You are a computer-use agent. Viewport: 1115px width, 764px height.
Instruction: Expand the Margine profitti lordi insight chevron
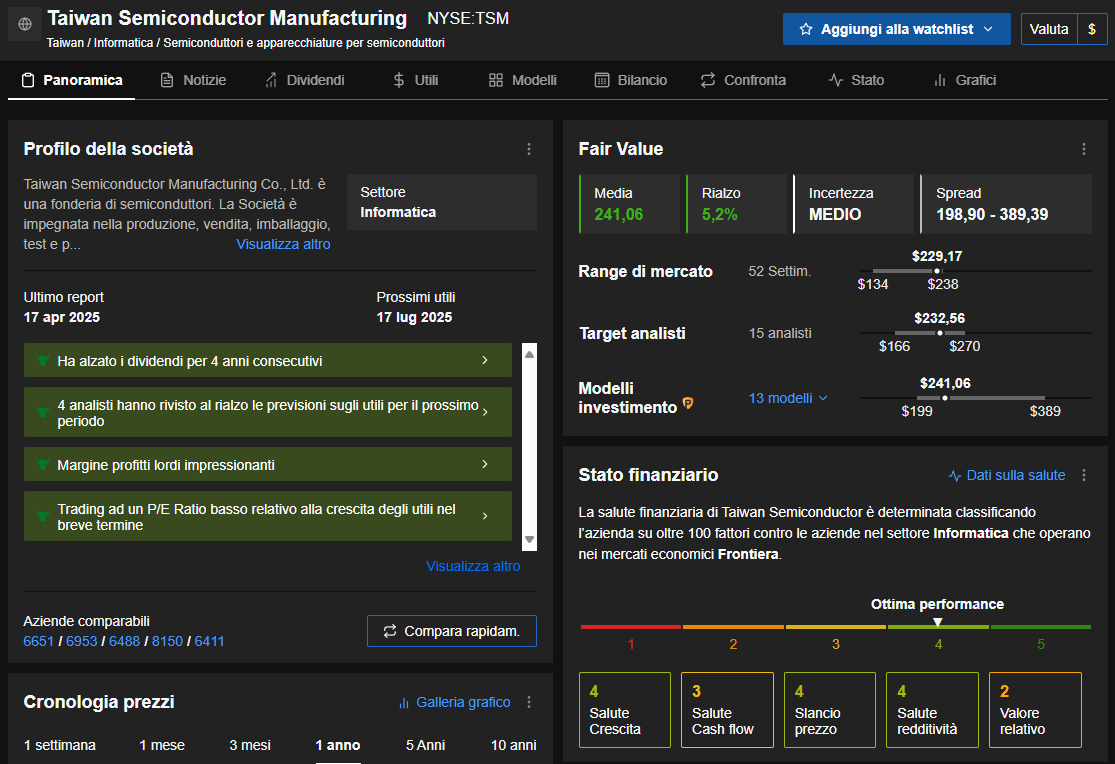coord(485,464)
